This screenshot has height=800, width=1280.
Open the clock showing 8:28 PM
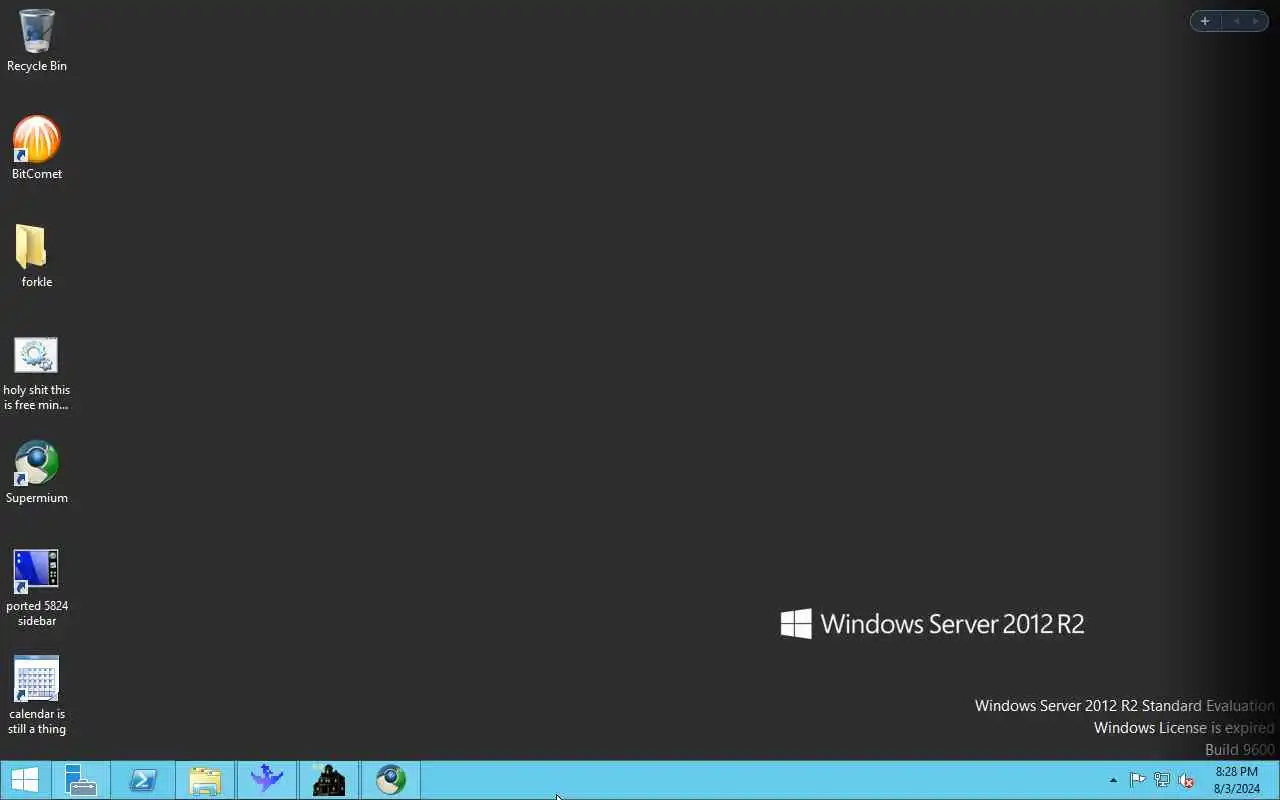click(1236, 780)
